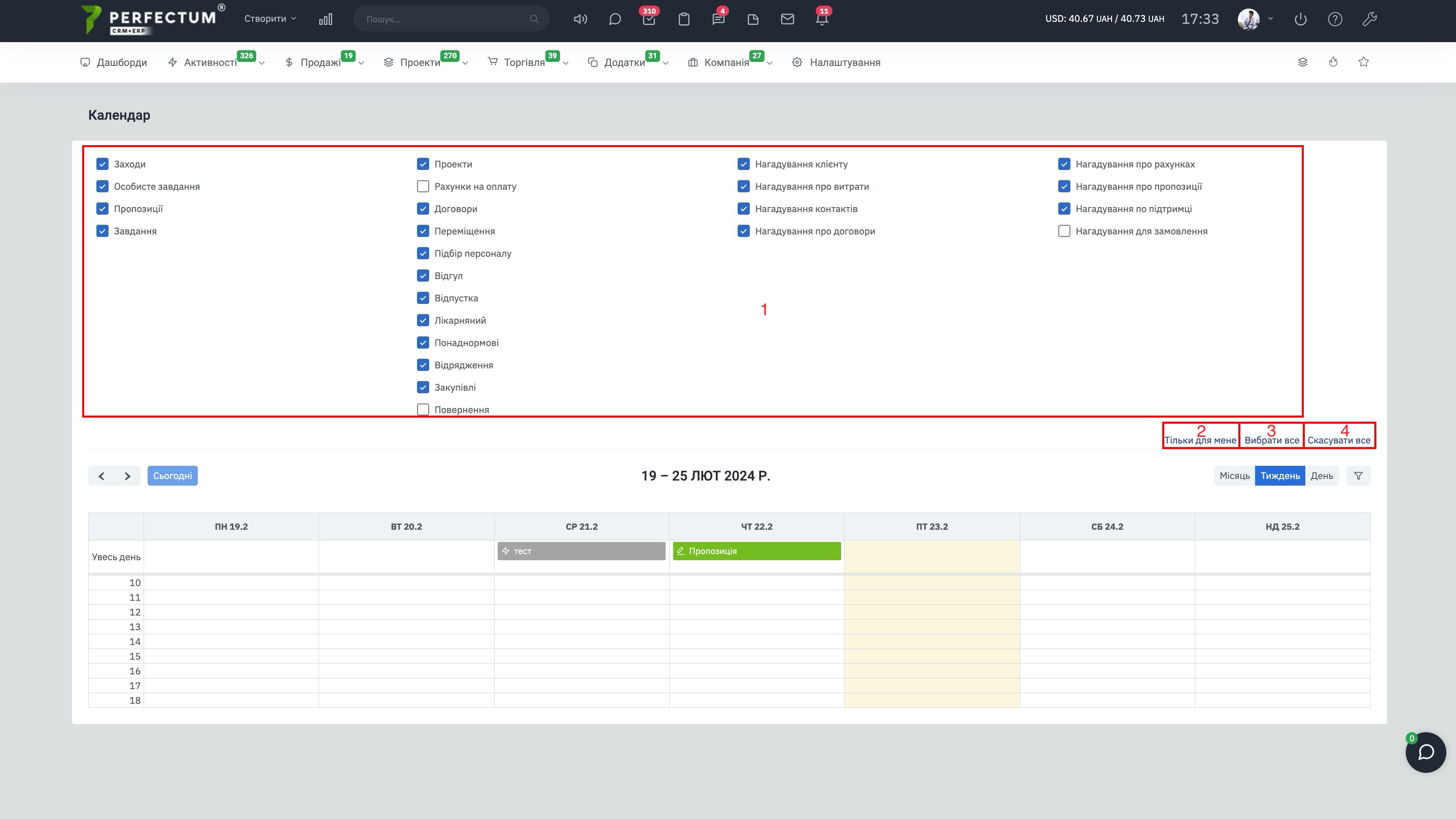Screen dimensions: 1456x819
Task: Uncheck the Відпустка checkbox
Action: tap(423, 298)
